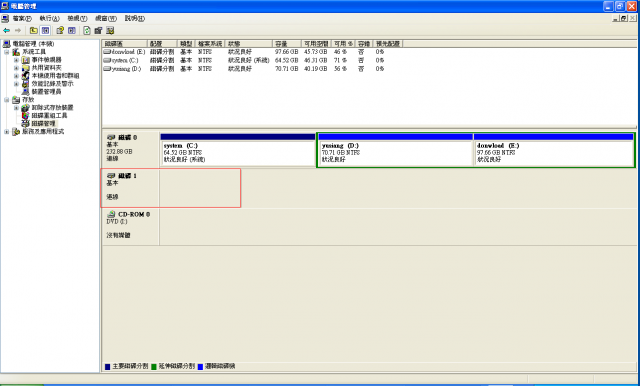This screenshot has width=640, height=386.
Task: Open the 檢視(V) menu
Action: (x=77, y=18)
